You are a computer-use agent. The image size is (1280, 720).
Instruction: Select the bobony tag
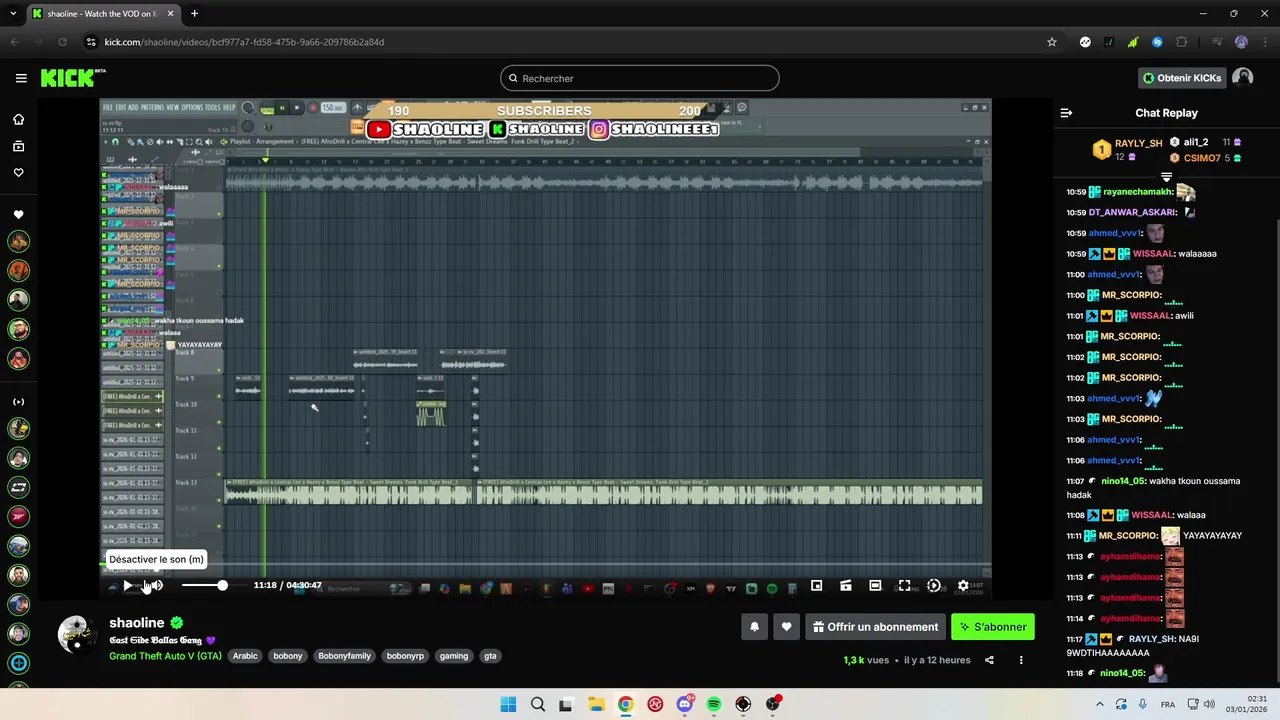click(288, 656)
